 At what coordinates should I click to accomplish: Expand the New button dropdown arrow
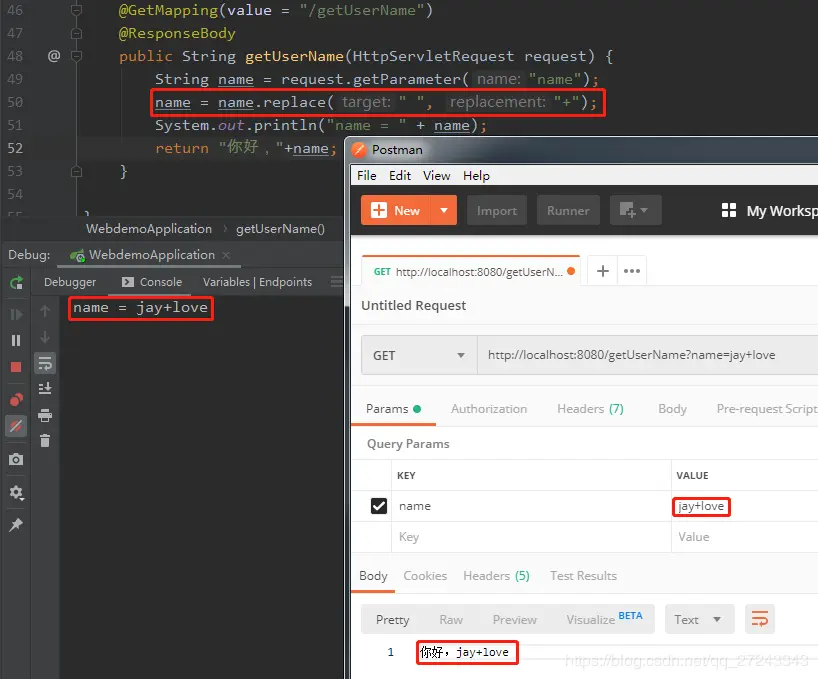(444, 211)
